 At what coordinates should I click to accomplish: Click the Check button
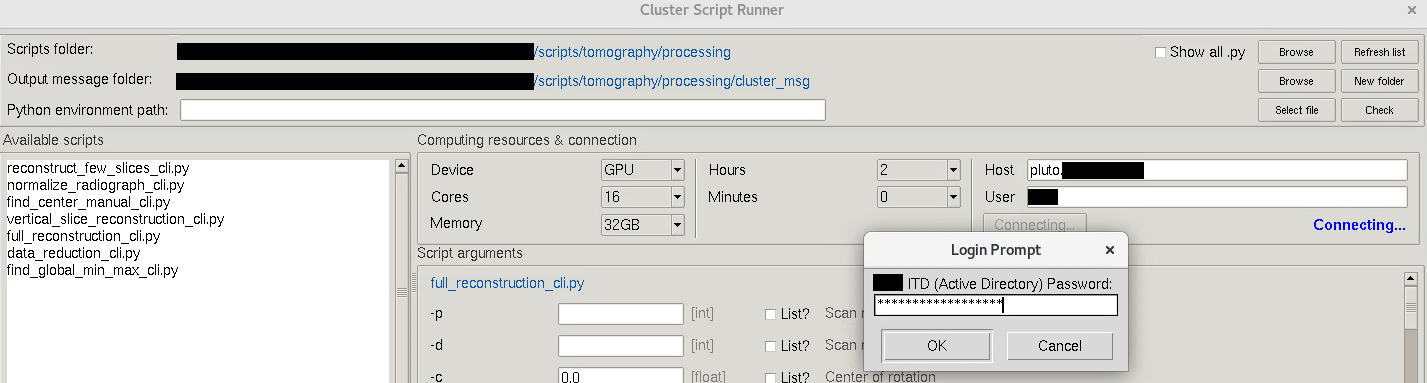point(1379,110)
